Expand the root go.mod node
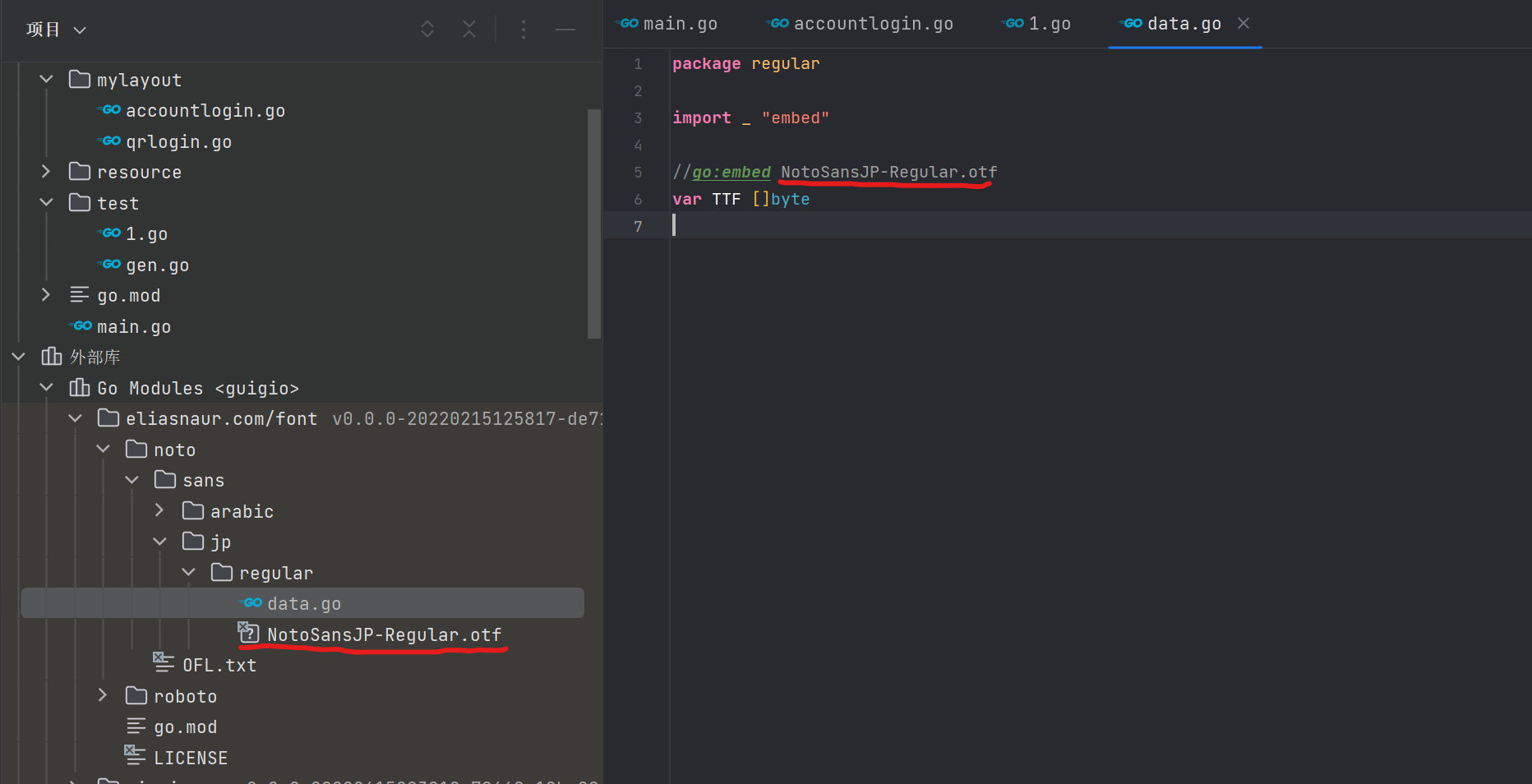This screenshot has height=784, width=1532. (46, 294)
